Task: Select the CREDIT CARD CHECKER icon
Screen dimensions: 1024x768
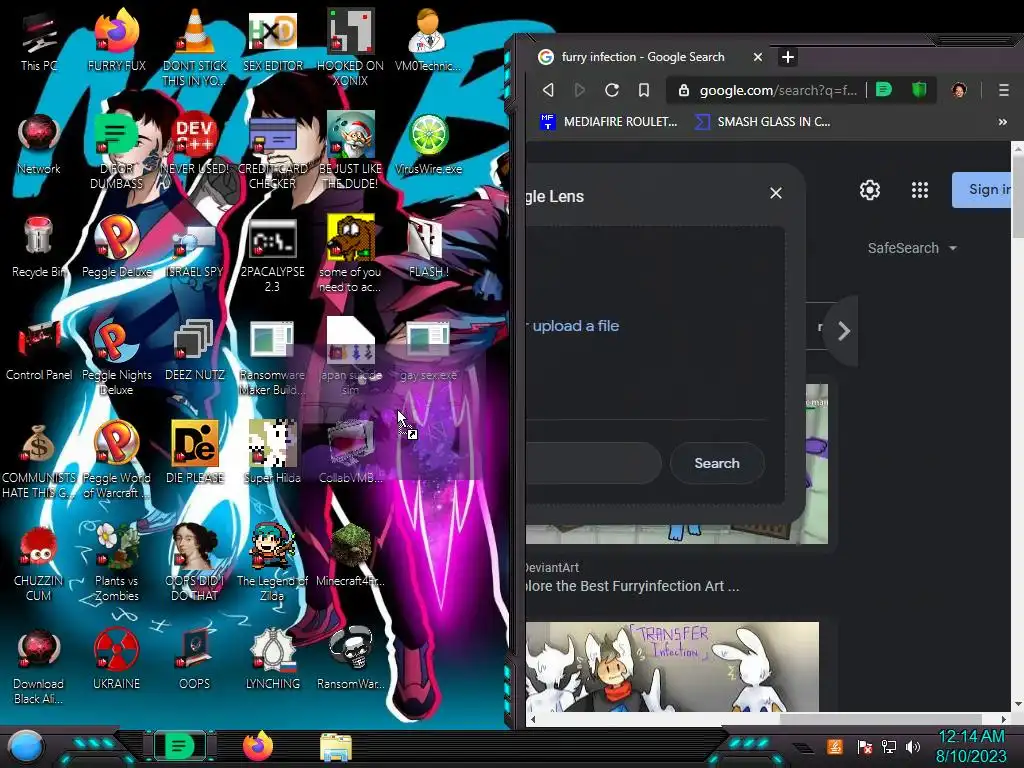Action: tap(273, 152)
